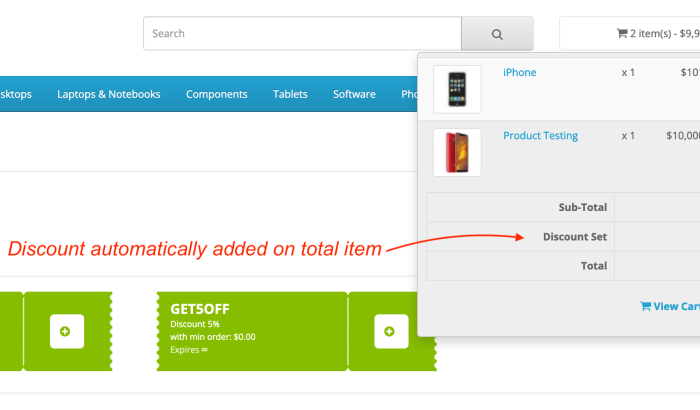The height and width of the screenshot is (410, 700).
Task: Open the iPhone product thumbnail
Action: pyautogui.click(x=457, y=89)
